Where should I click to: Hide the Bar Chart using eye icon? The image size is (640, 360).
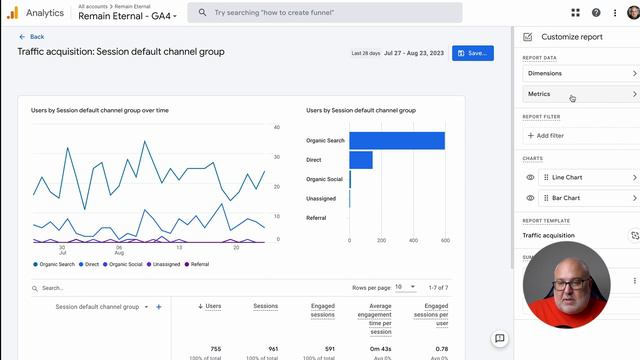pyautogui.click(x=530, y=198)
